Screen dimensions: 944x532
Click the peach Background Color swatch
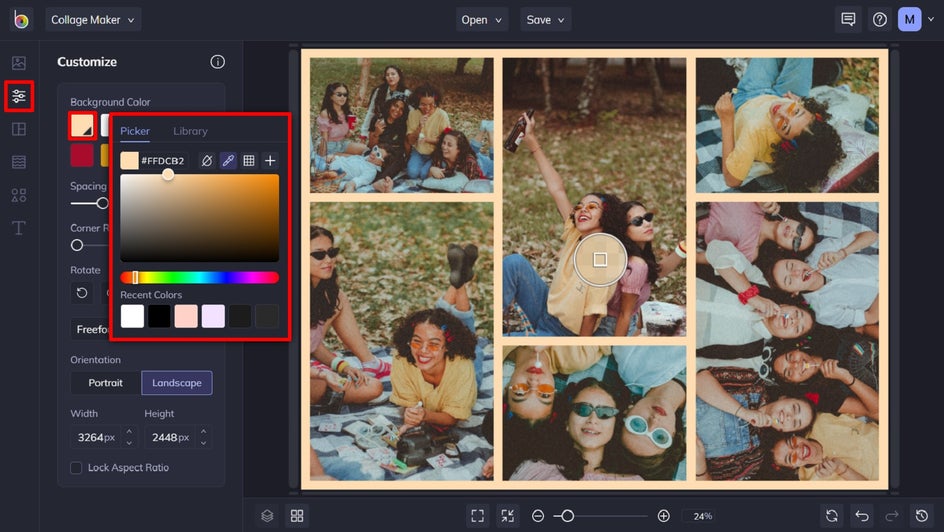pos(82,125)
